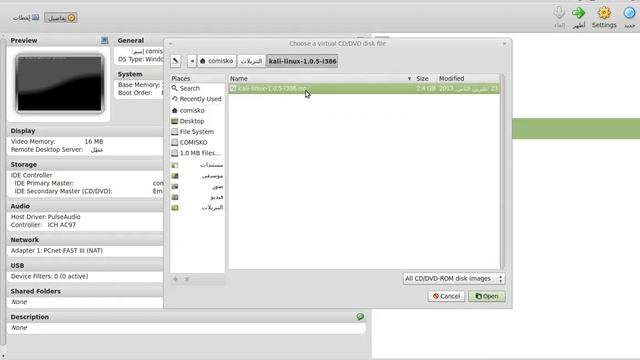Click the Open button
Image resolution: width=640 pixels, height=360 pixels.
tap(487, 296)
